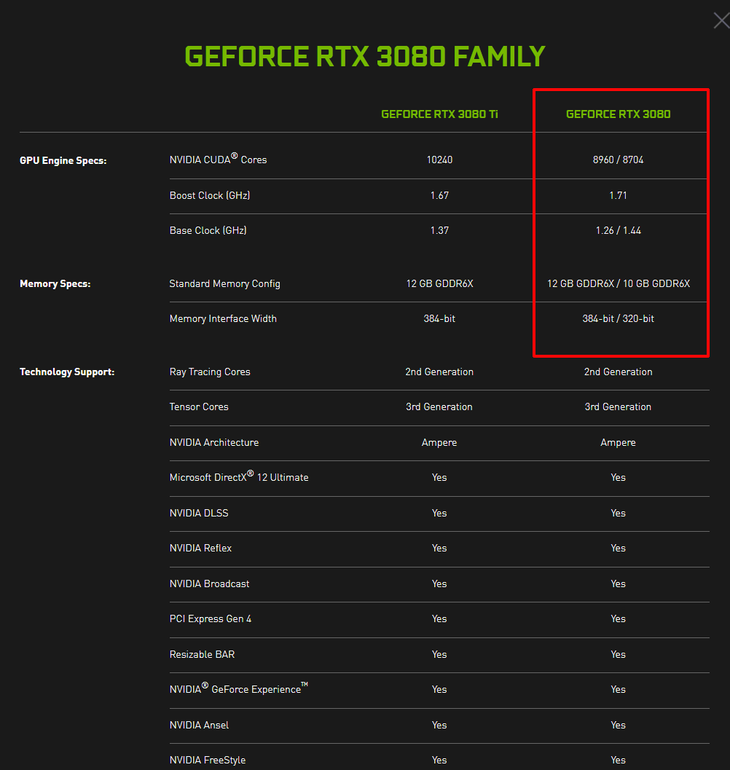Click the 8960 / 8704 CUDA cores value
This screenshot has height=770, width=730.
618,160
